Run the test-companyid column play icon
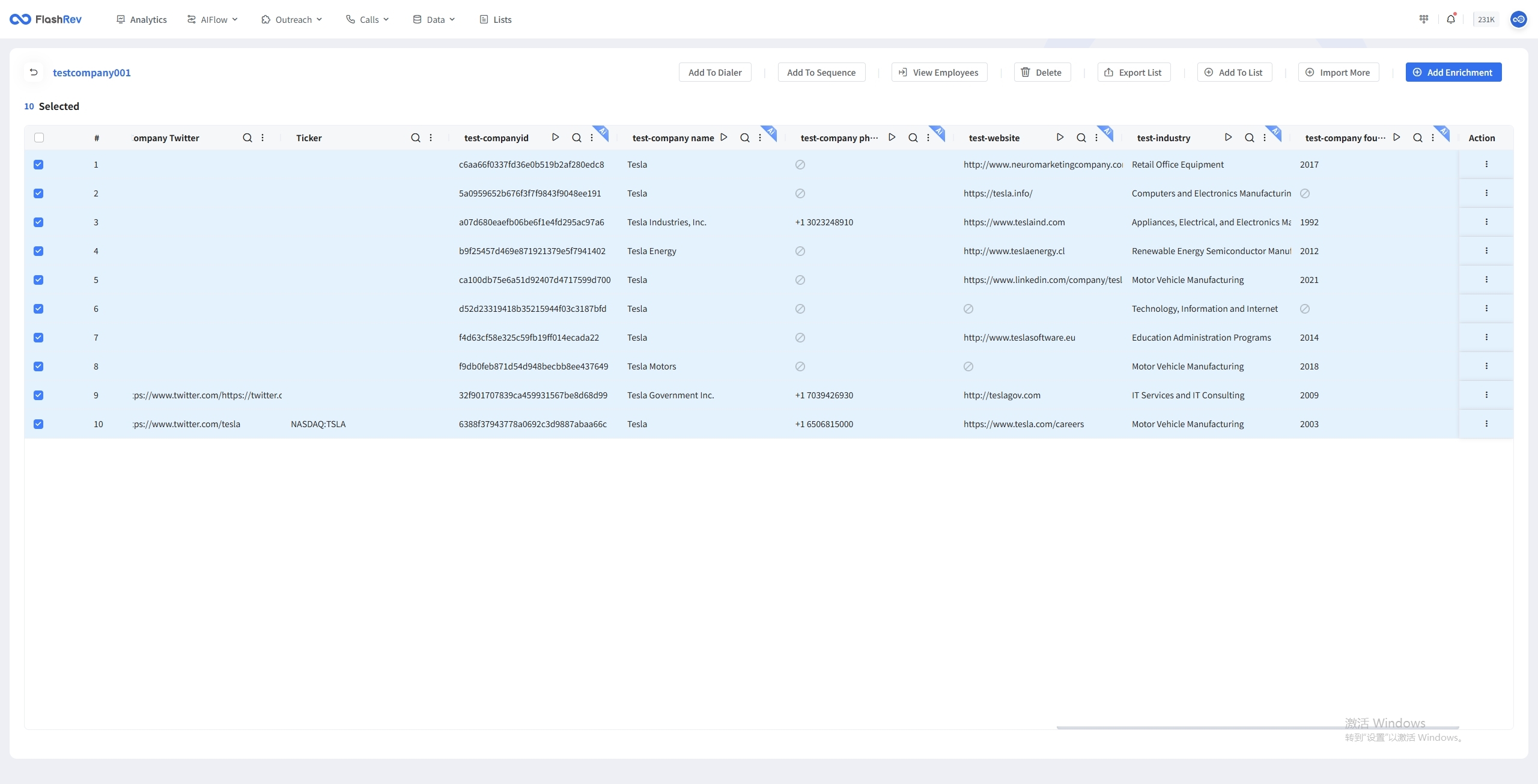 click(x=556, y=138)
